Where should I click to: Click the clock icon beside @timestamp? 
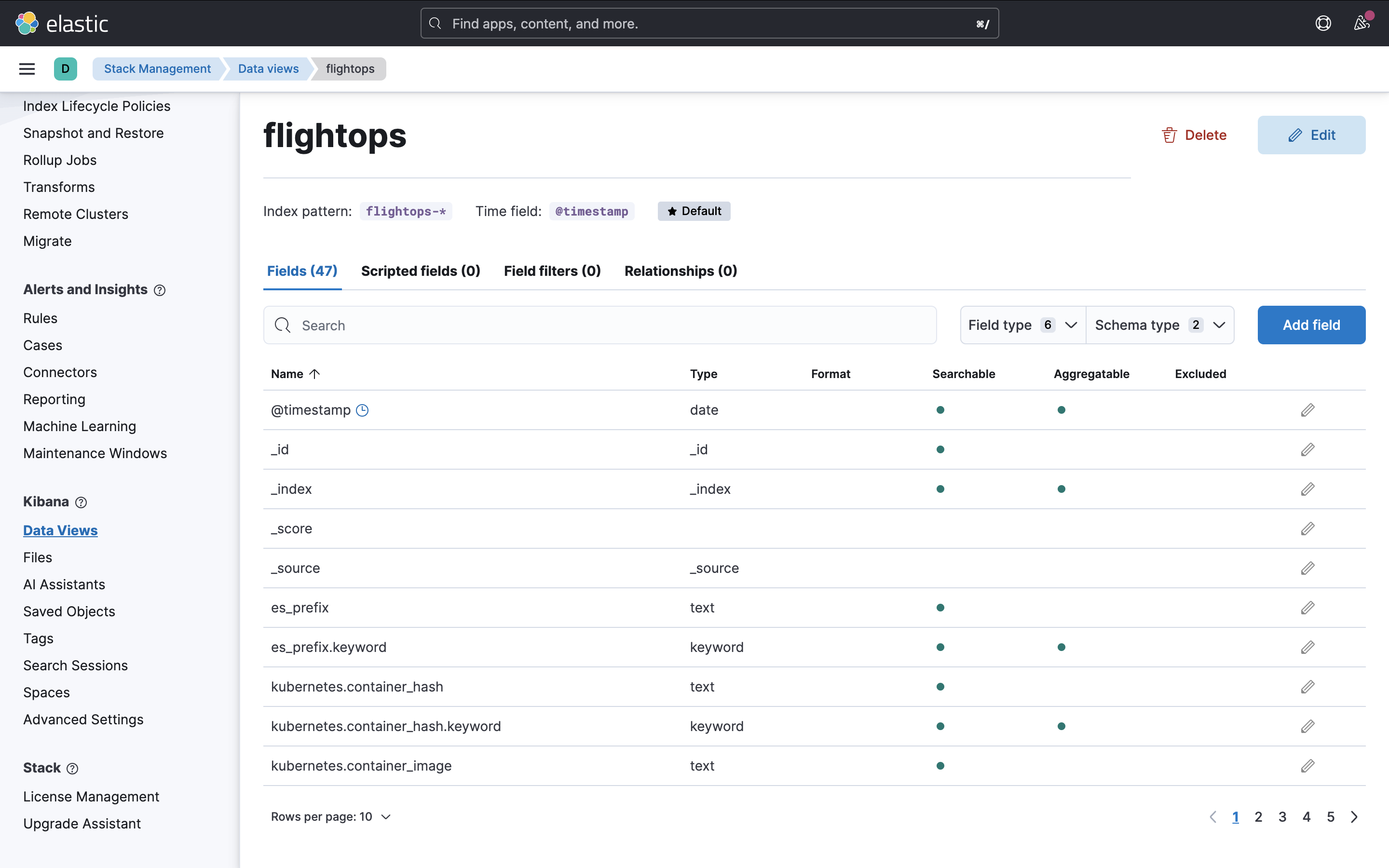click(x=362, y=410)
